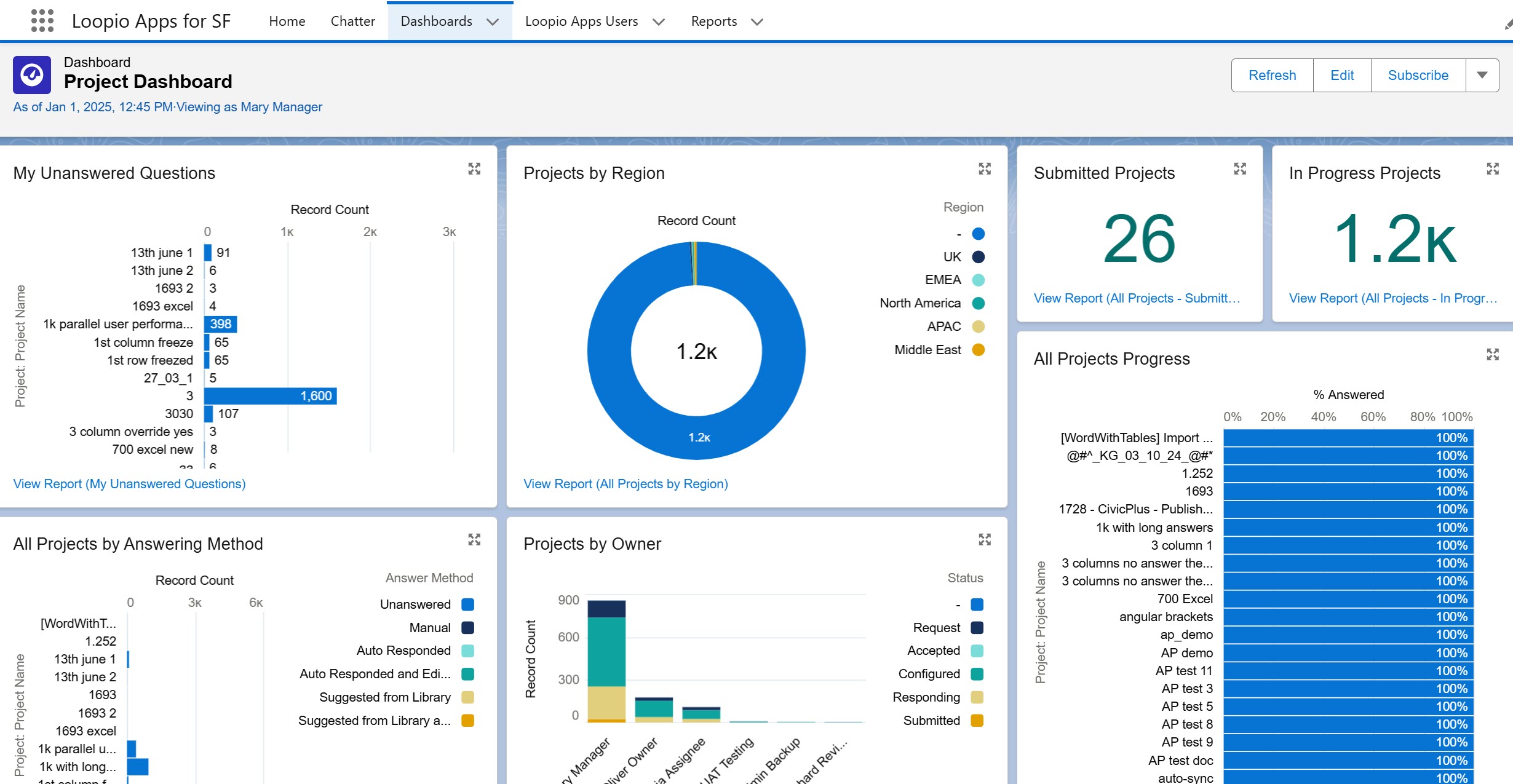Open more actions dropdown next to Subscribe
The image size is (1513, 784).
[x=1482, y=75]
